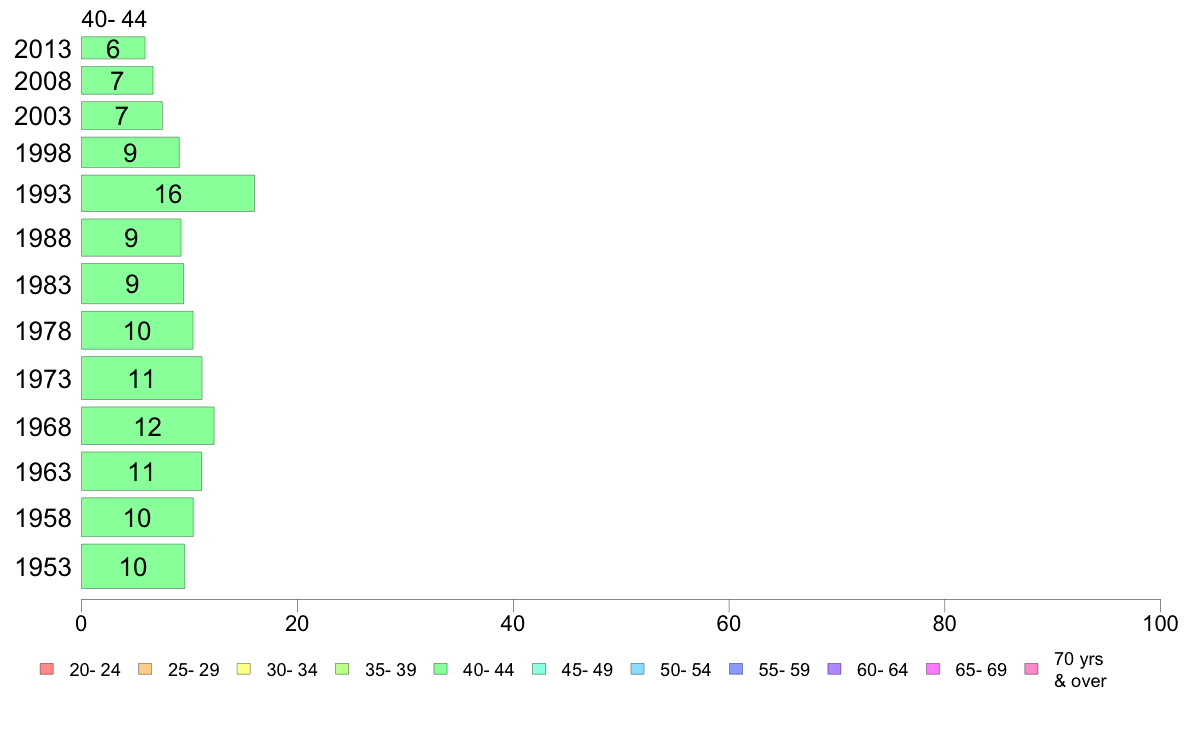Click the 55-59 legend swatch

[736, 669]
